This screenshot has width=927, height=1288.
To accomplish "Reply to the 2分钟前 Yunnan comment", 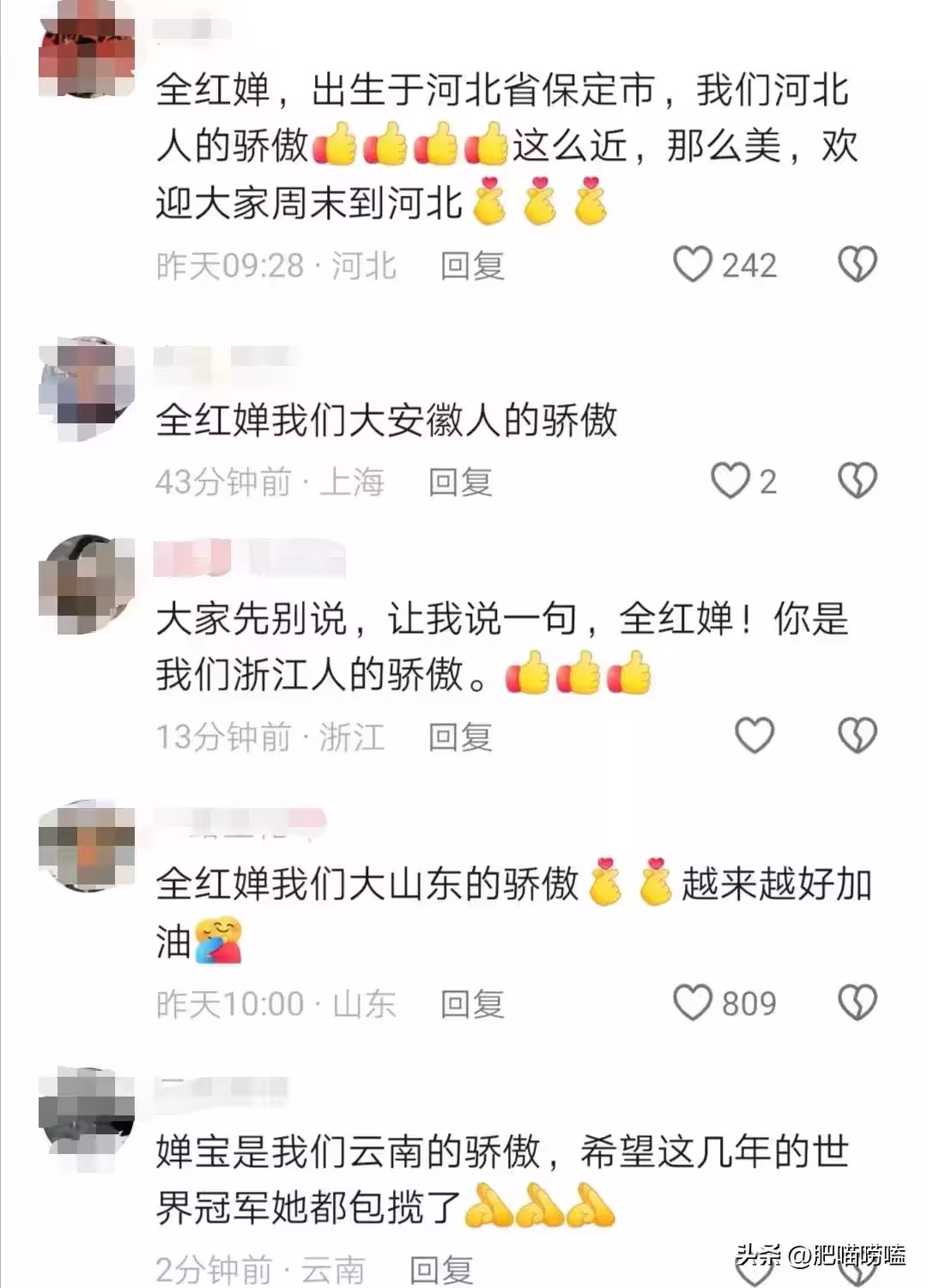I will (441, 1269).
